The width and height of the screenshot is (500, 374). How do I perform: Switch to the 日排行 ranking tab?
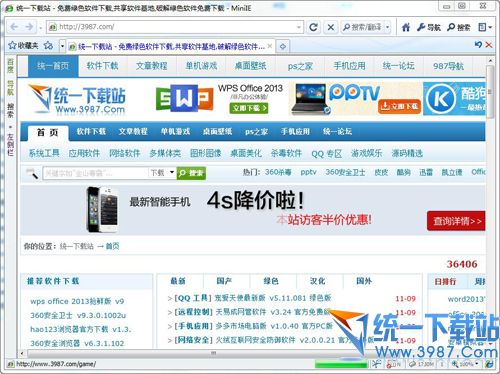(445, 281)
